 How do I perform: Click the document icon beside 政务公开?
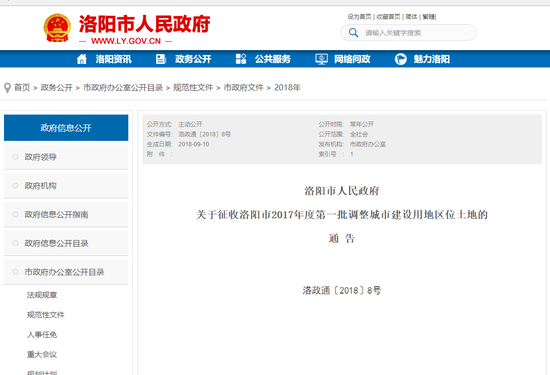(161, 59)
